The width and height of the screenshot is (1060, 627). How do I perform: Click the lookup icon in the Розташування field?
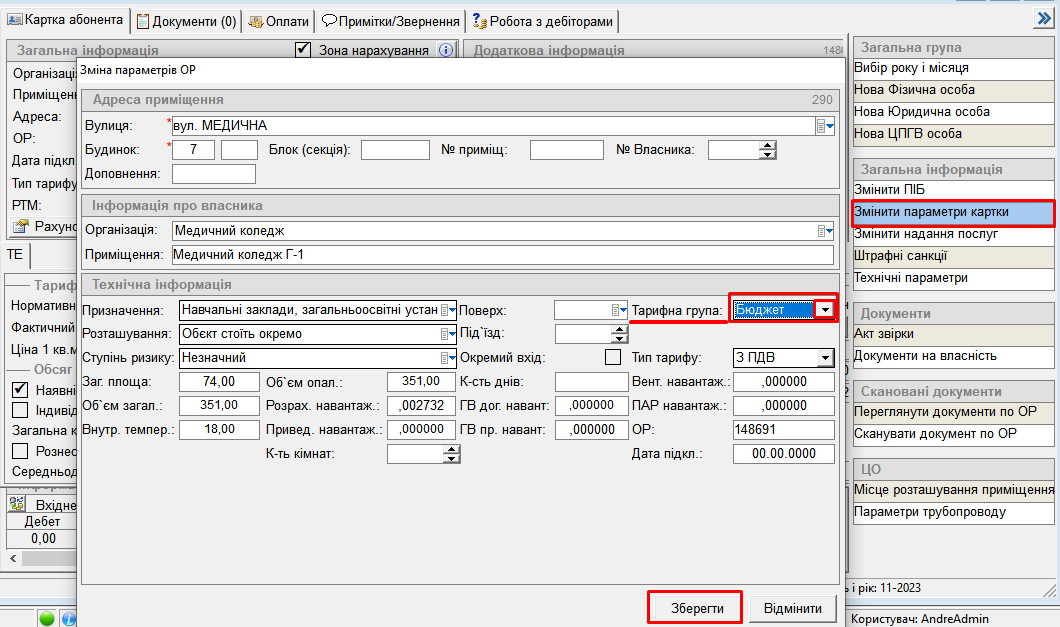[x=448, y=334]
